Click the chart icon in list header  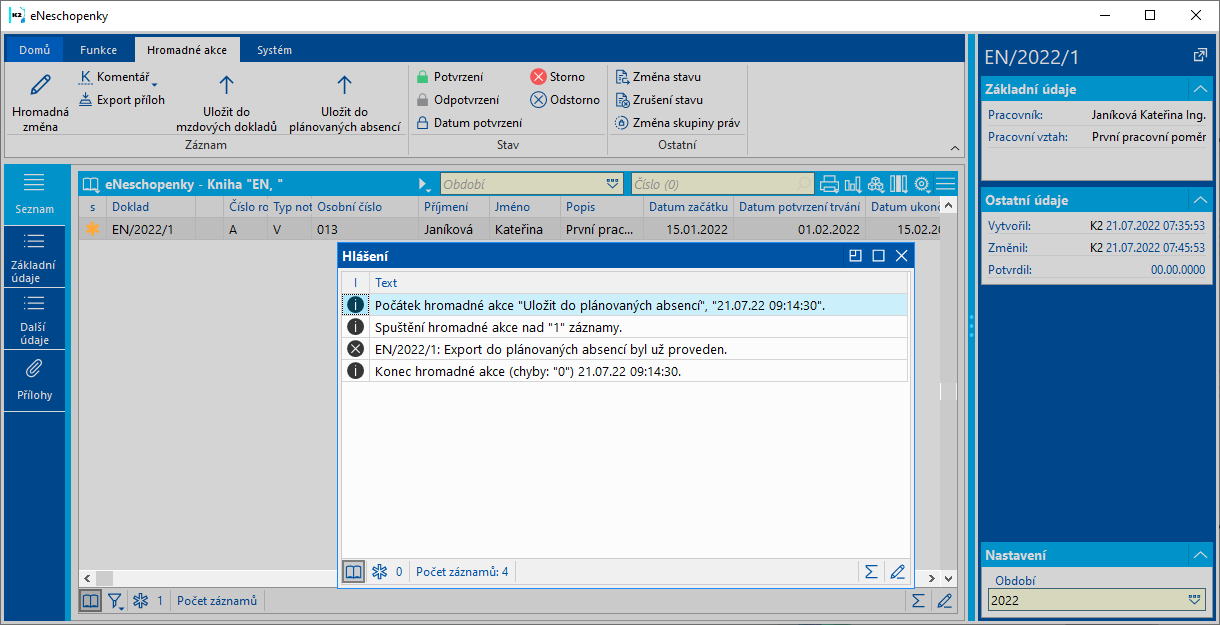(852, 184)
